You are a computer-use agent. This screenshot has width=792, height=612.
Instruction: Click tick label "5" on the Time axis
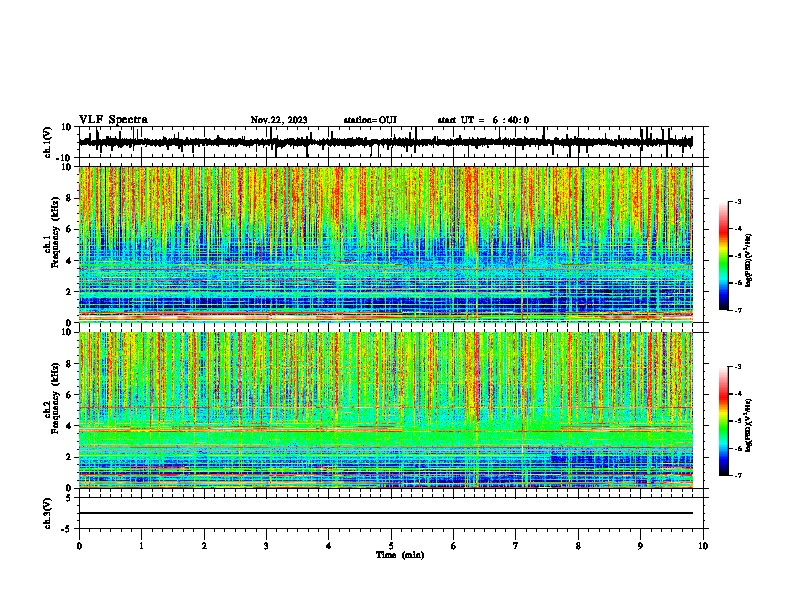pos(391,546)
